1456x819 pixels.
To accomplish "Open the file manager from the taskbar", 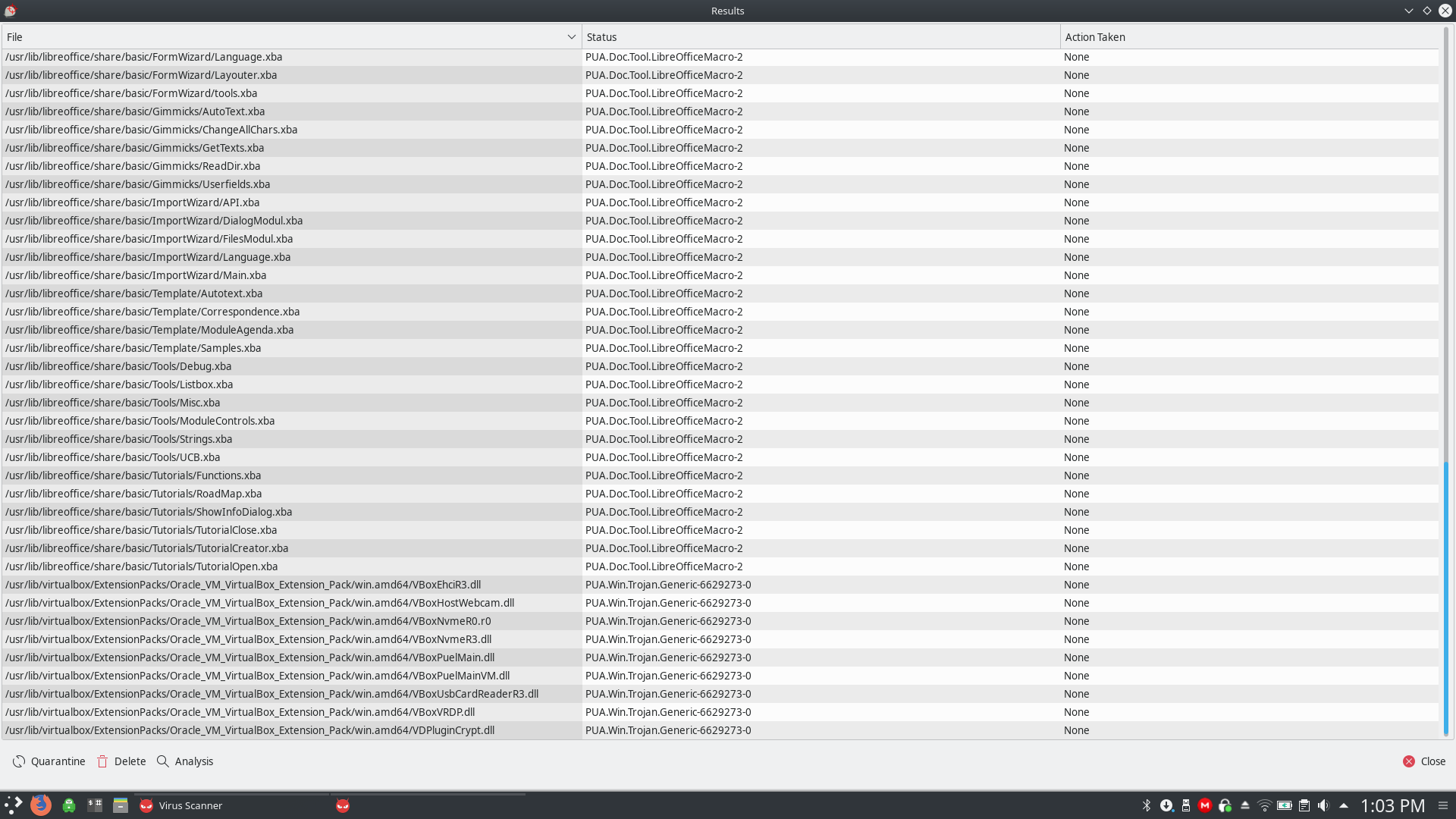I will pyautogui.click(x=121, y=805).
